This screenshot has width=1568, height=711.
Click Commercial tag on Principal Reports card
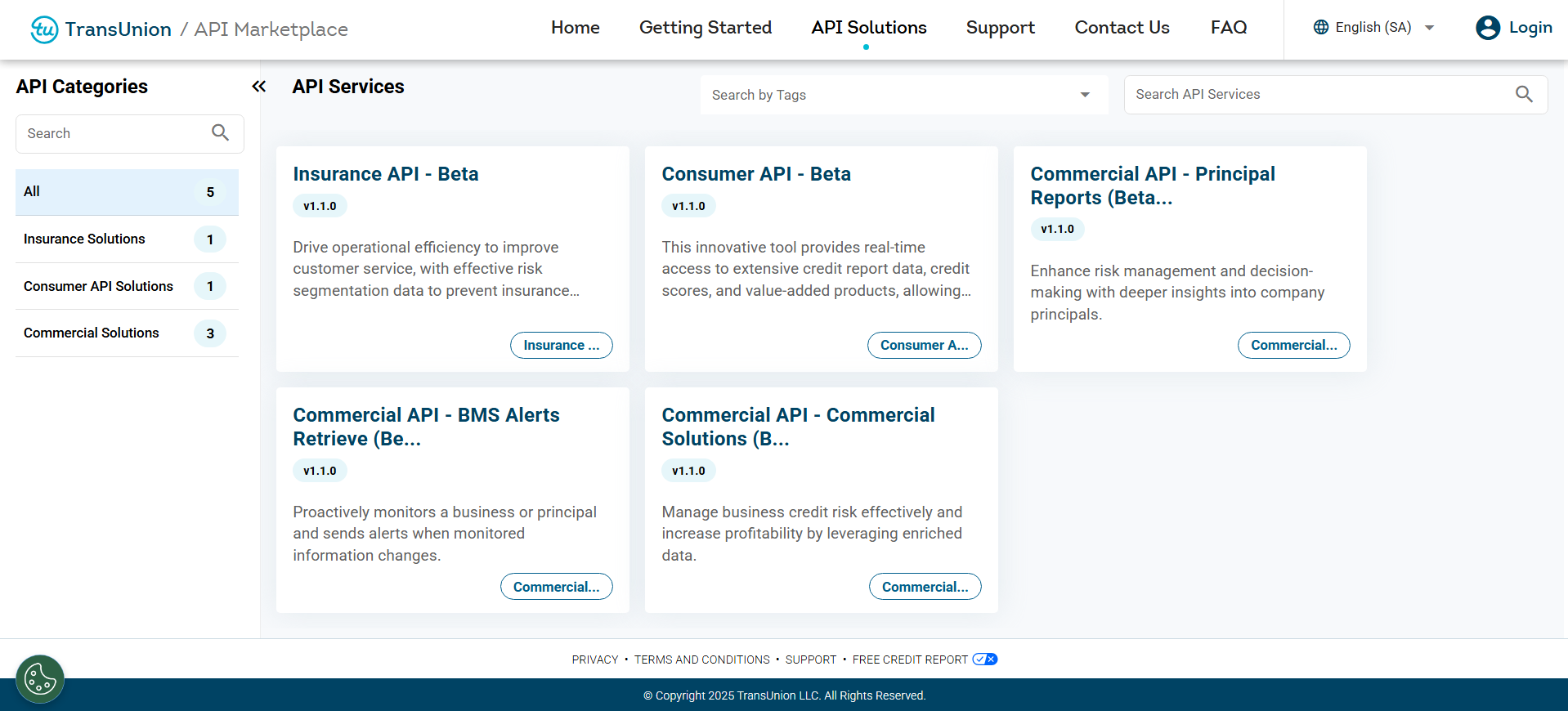1293,345
